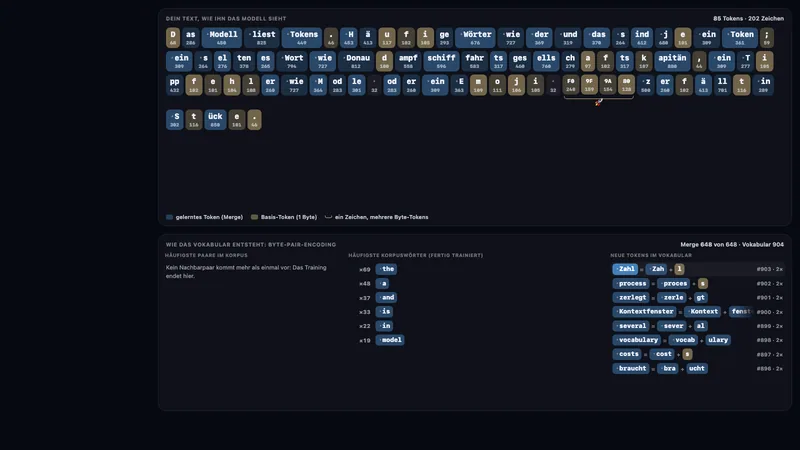Image resolution: width=800 pixels, height=450 pixels.
Task: Select the '9A' emoji byte token
Action: tap(608, 84)
